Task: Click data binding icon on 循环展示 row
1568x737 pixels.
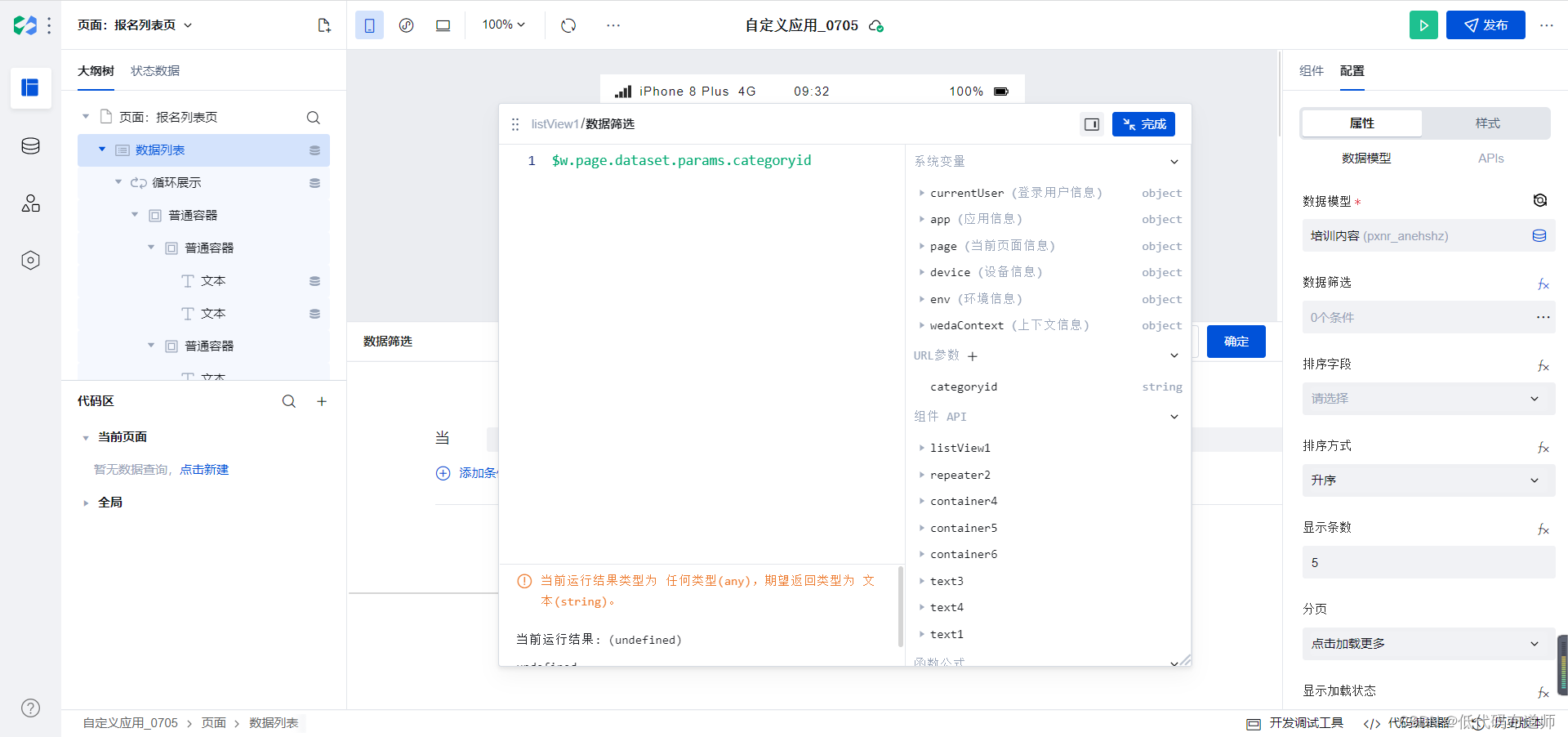Action: point(314,183)
